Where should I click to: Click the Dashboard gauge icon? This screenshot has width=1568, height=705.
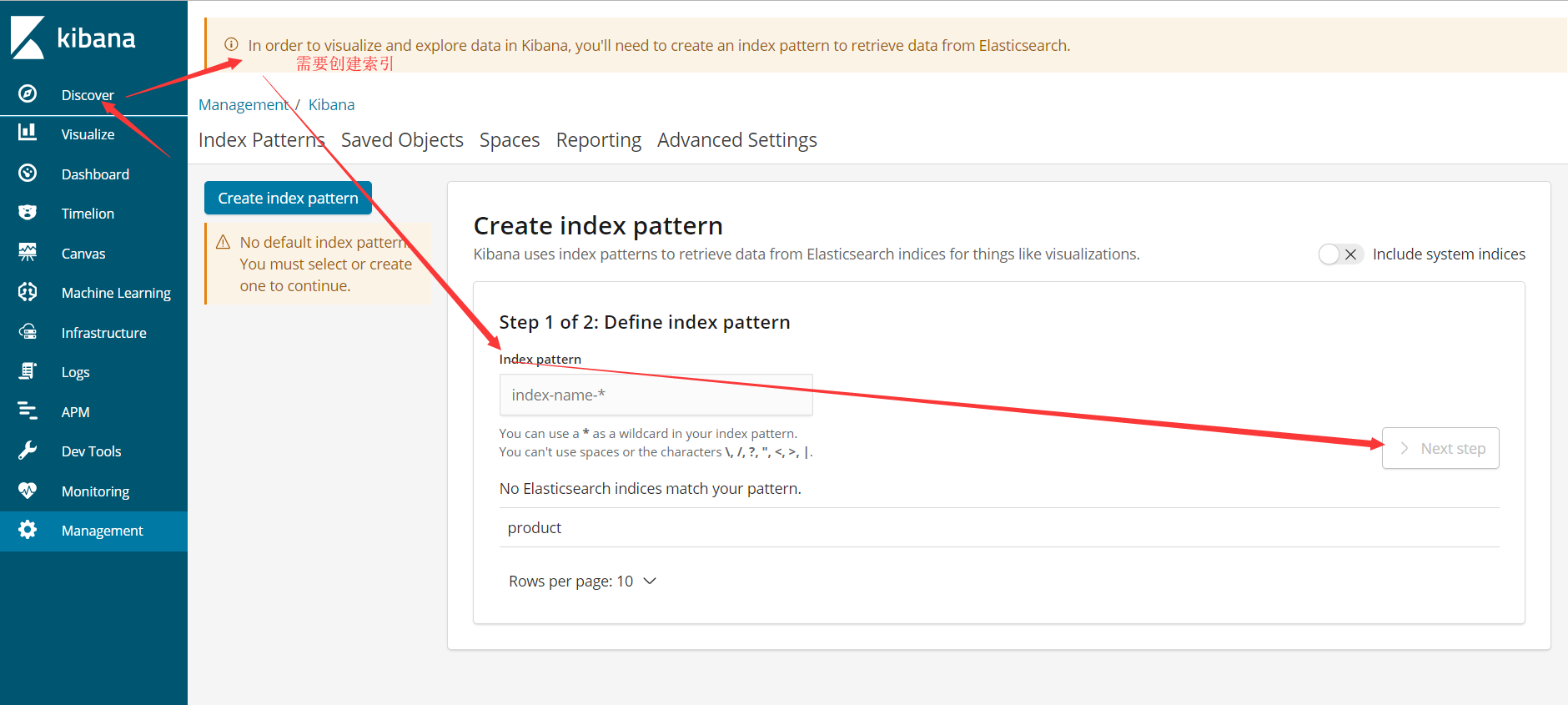(28, 173)
